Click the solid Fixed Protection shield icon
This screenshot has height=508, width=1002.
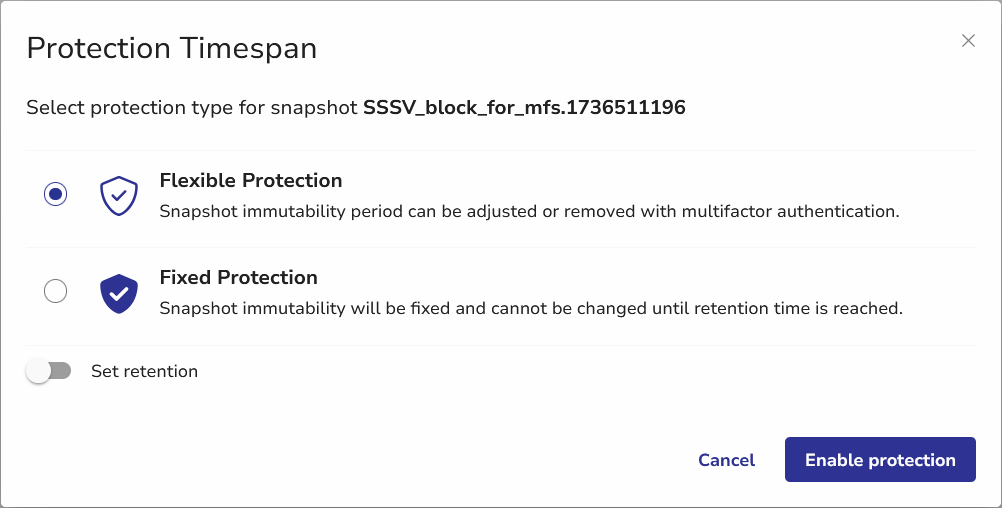coord(119,293)
